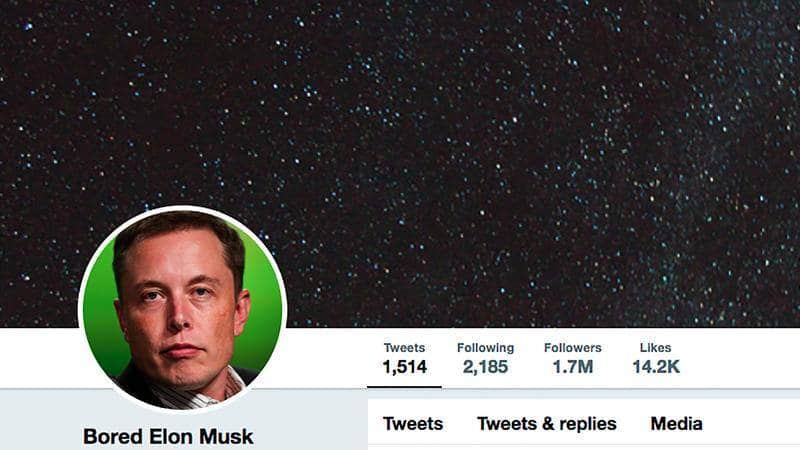This screenshot has width=800, height=450.
Task: Click the white ring border of the avatar
Action: coord(182,208)
